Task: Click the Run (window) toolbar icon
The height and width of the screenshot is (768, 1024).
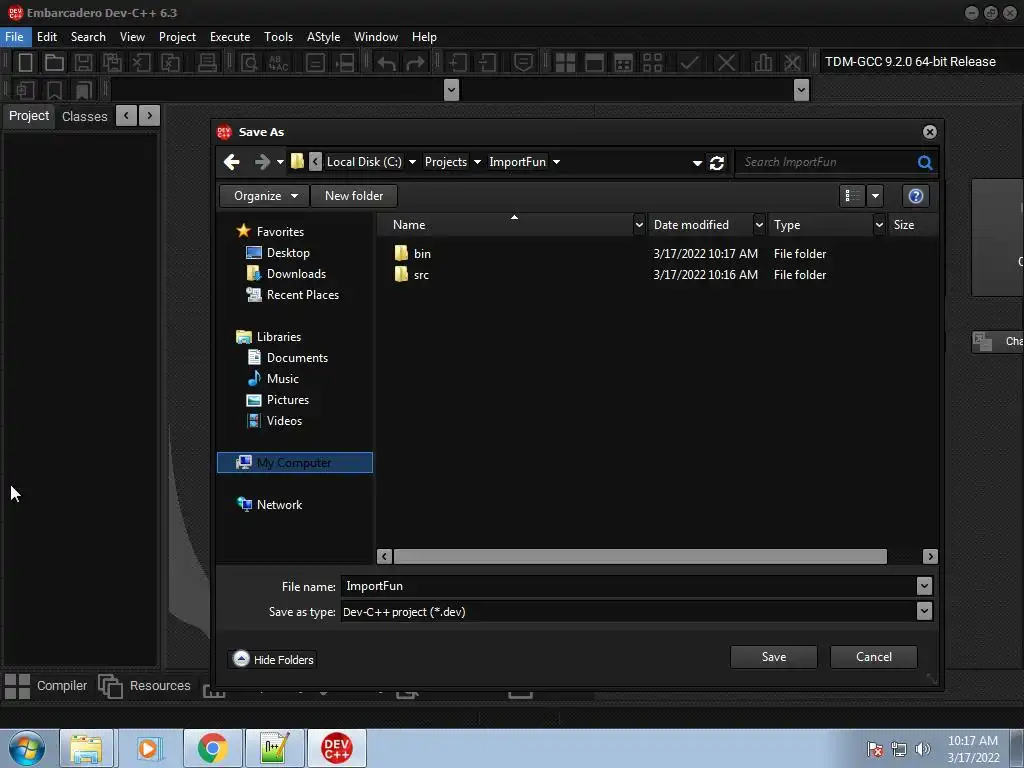Action: pyautogui.click(x=594, y=63)
